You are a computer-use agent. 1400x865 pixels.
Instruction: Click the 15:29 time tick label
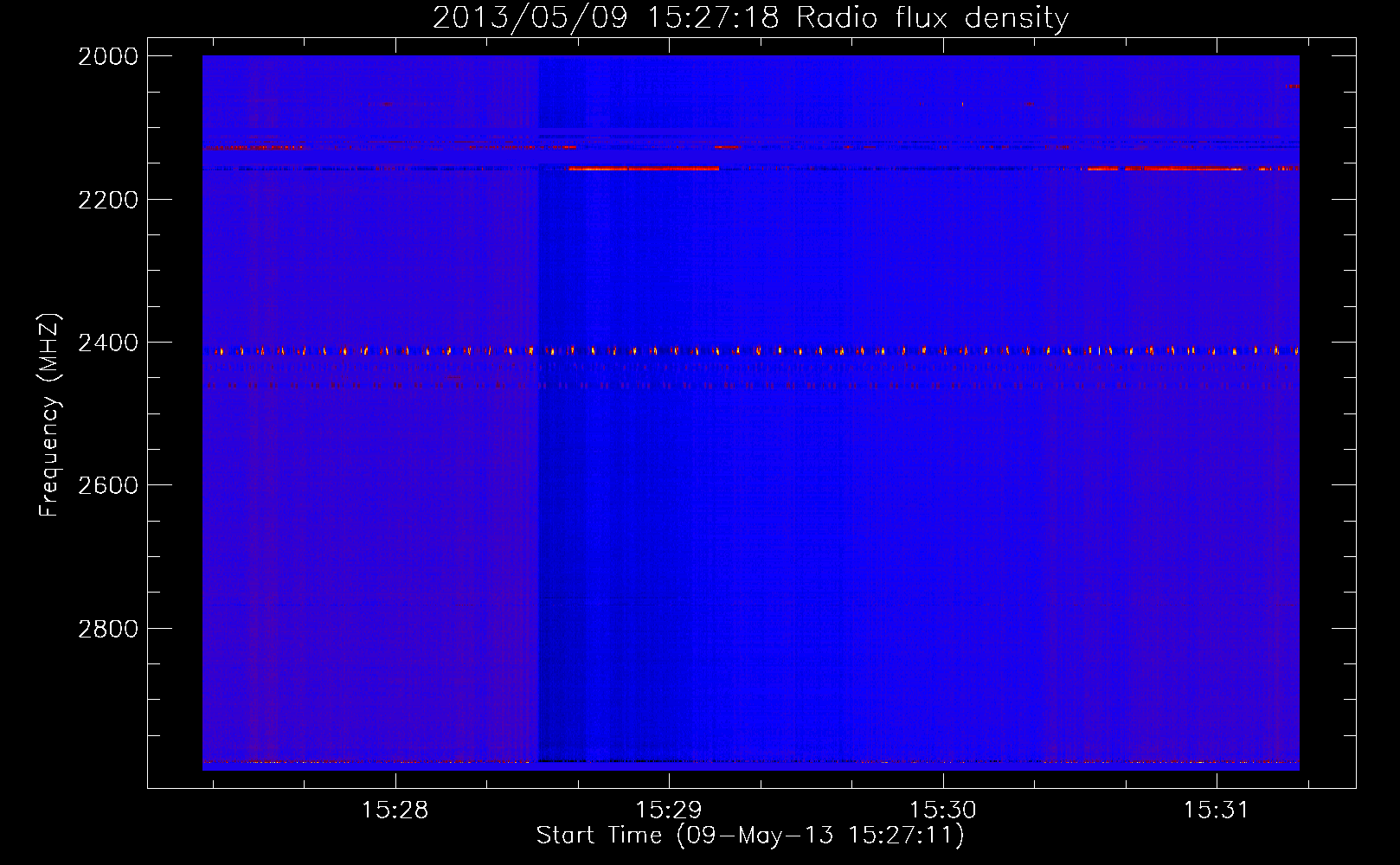(669, 811)
